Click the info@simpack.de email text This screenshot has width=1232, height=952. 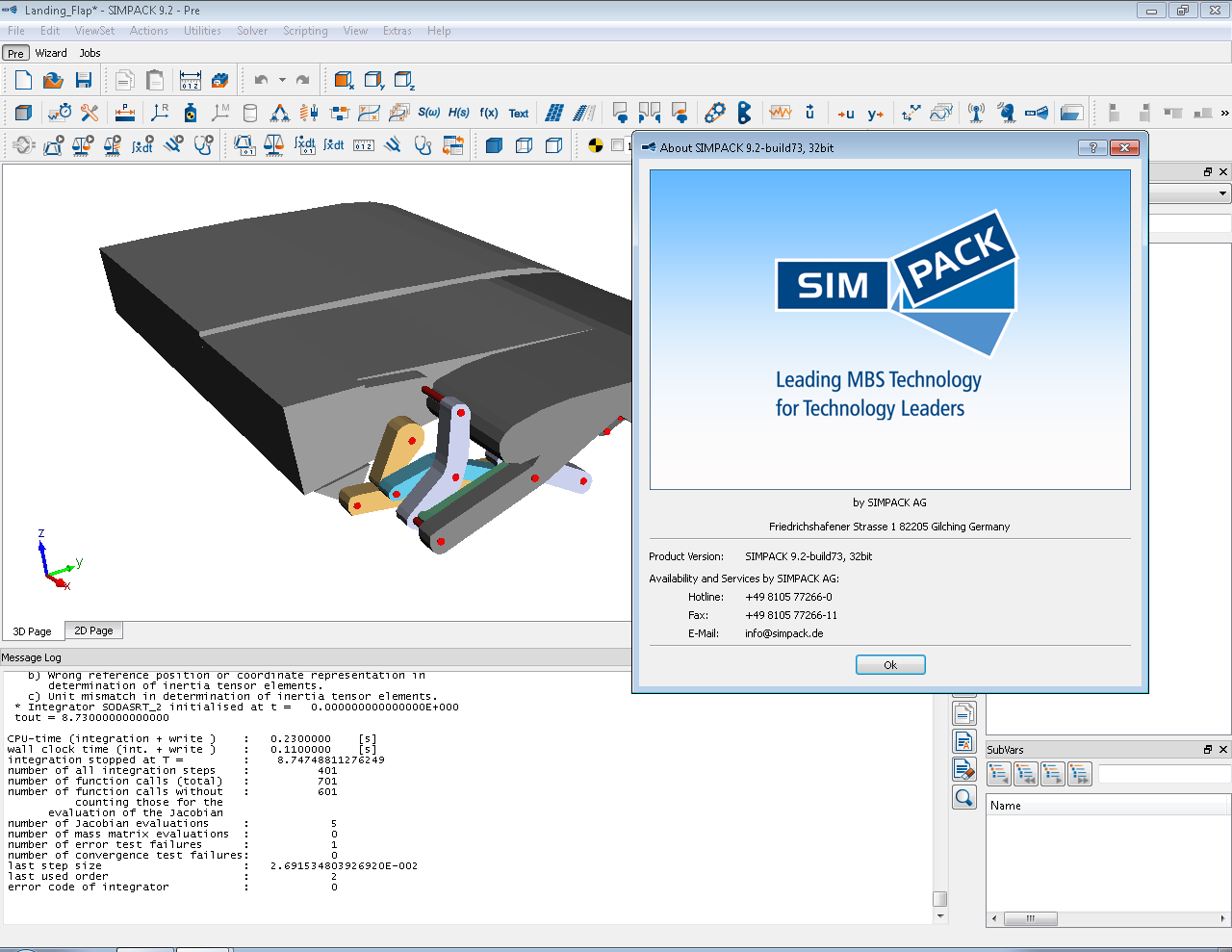point(783,633)
